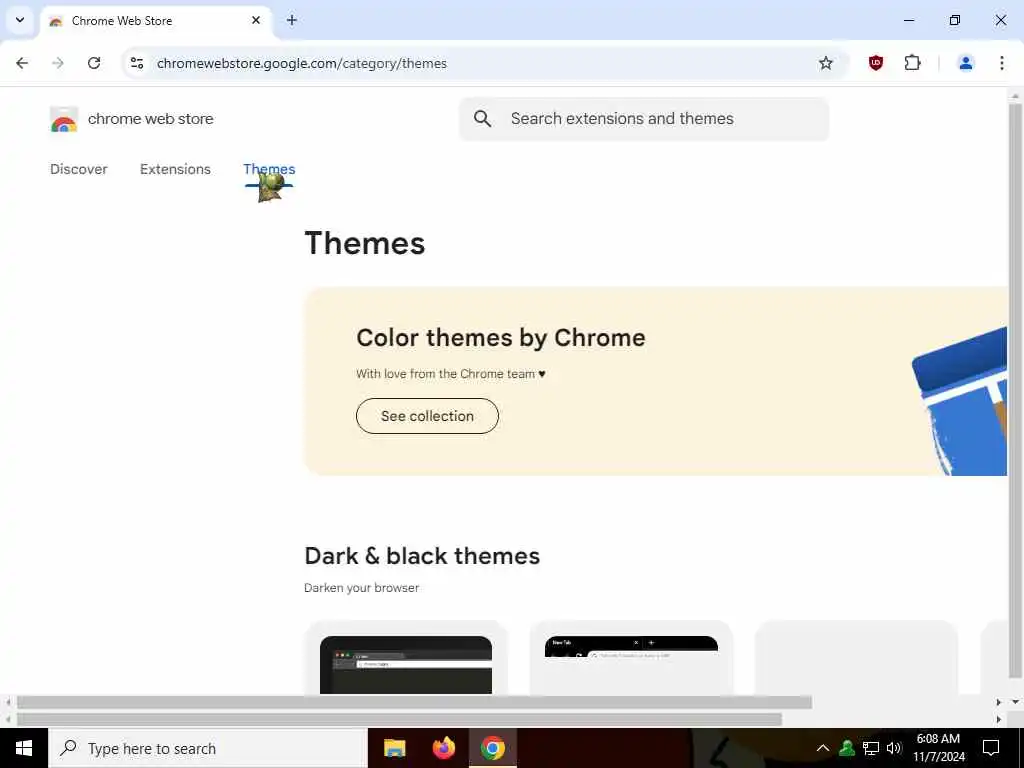Image resolution: width=1024 pixels, height=768 pixels.
Task: Open the Chrome profile avatar
Action: [965, 63]
